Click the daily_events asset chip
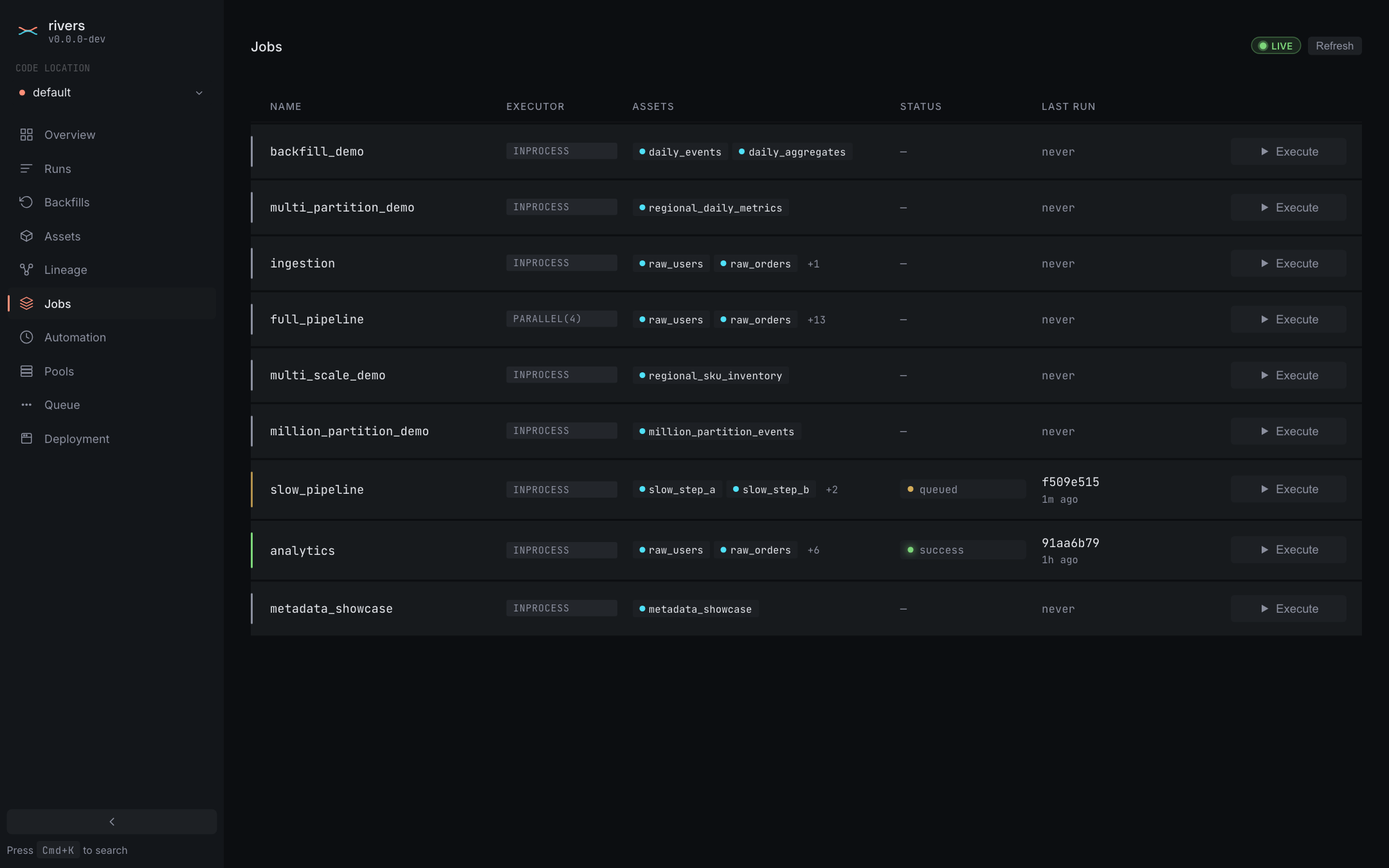This screenshot has width=1389, height=868. tap(680, 152)
